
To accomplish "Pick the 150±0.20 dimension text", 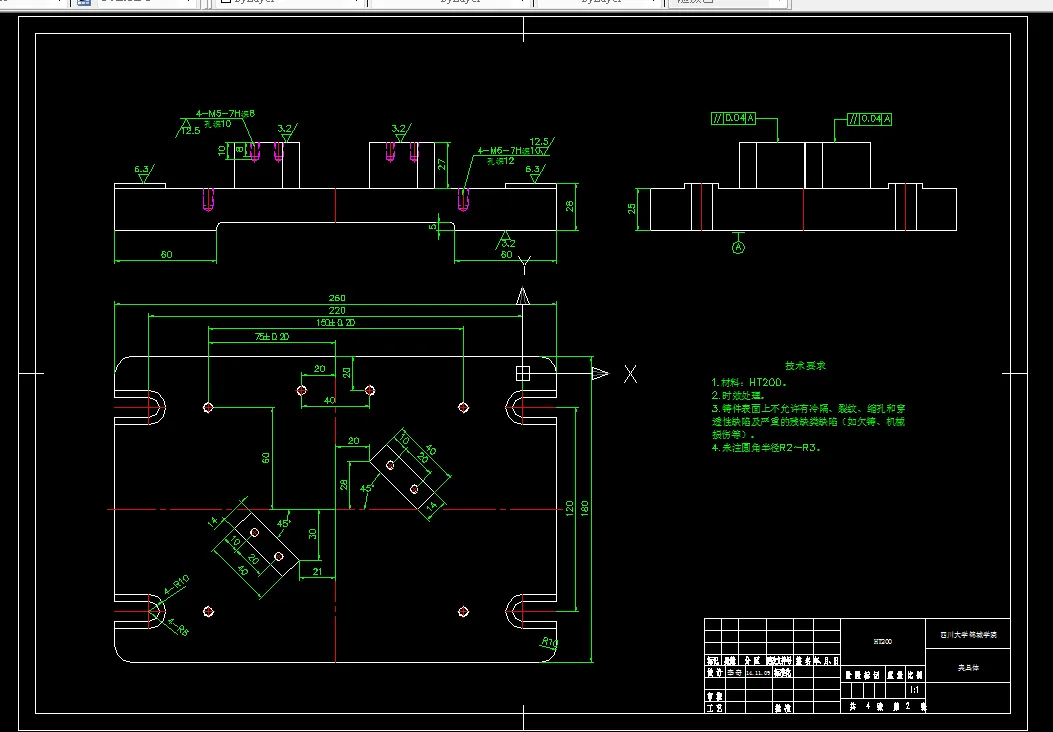I will point(336,322).
